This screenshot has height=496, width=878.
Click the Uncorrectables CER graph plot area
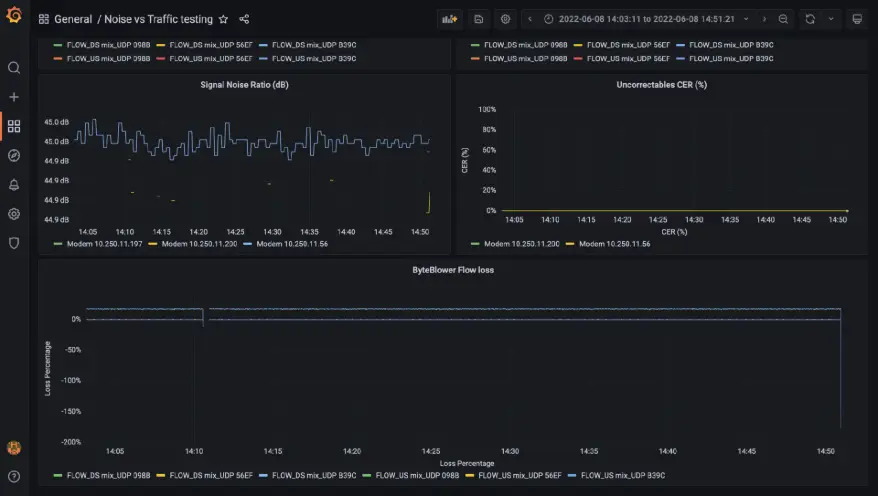click(x=675, y=160)
